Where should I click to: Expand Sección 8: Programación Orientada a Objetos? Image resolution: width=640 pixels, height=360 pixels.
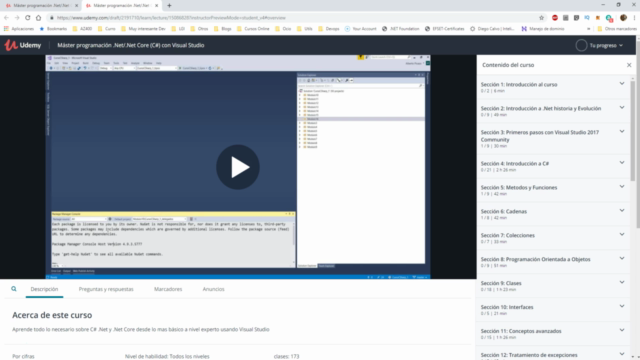click(553, 262)
